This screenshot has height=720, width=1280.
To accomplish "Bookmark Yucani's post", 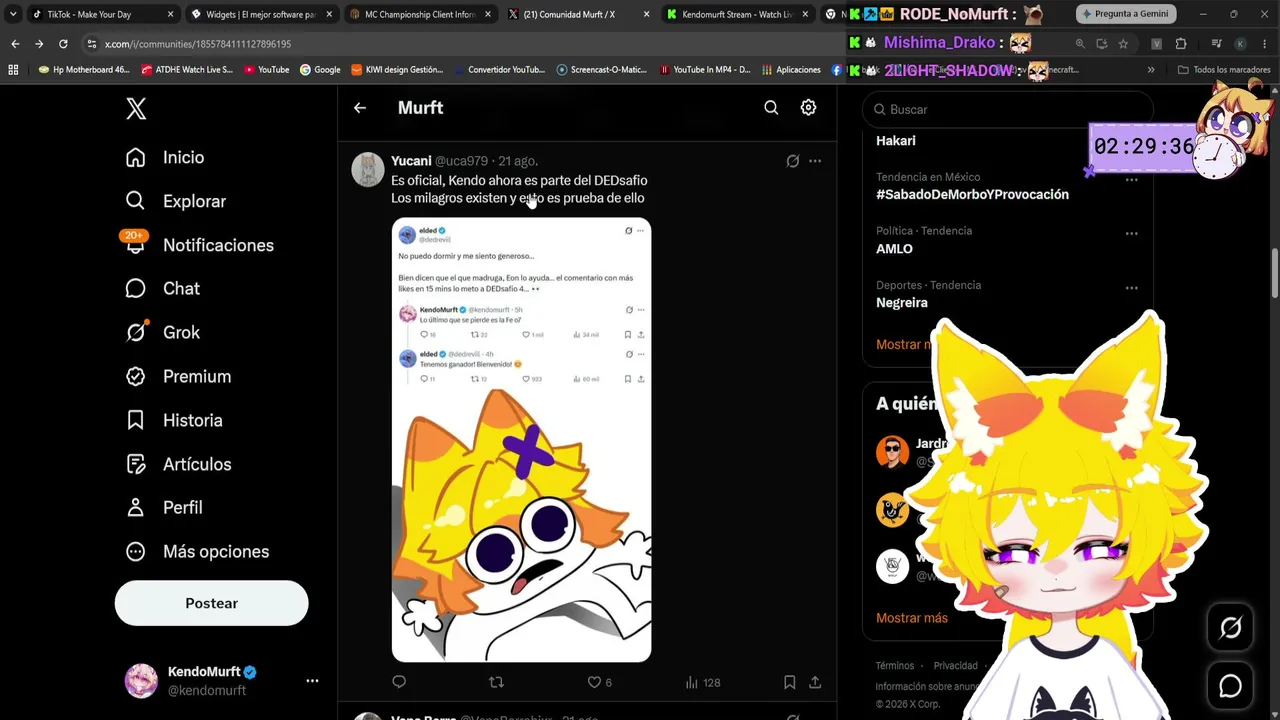I will click(x=789, y=682).
